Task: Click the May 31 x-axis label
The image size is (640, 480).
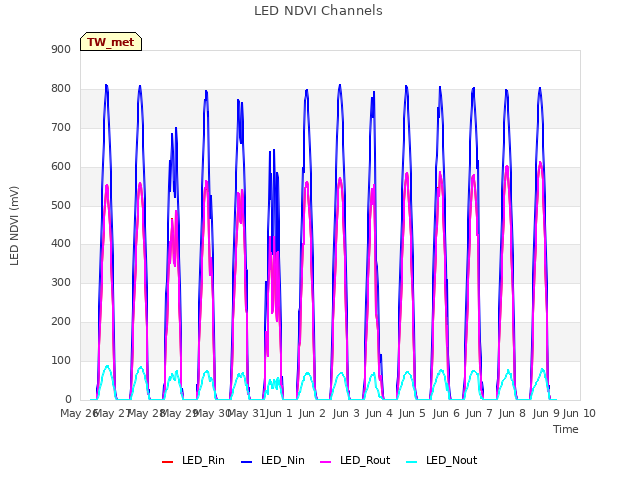Action: click(x=247, y=413)
